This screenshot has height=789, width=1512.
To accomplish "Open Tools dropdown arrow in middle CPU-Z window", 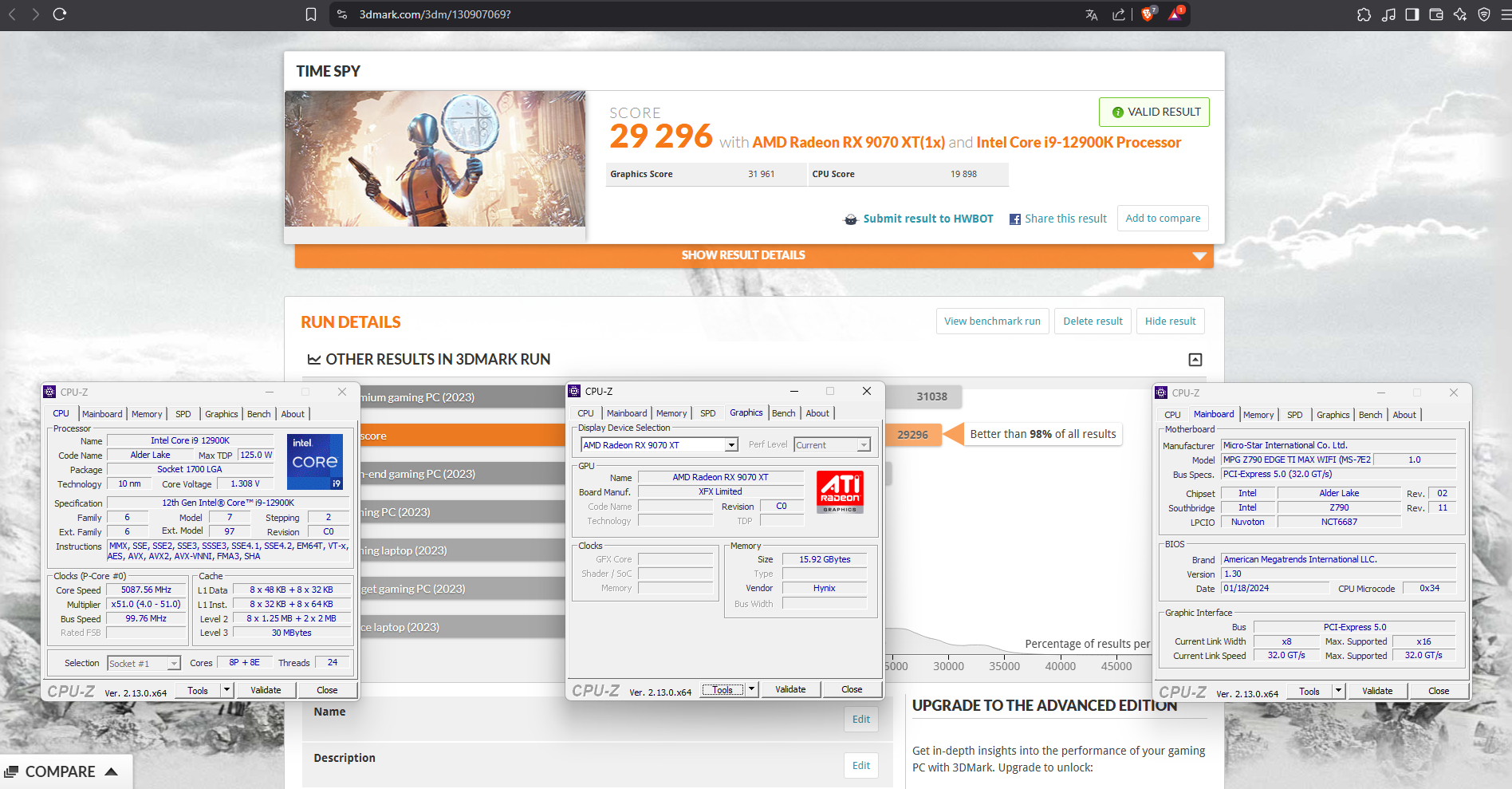I will pyautogui.click(x=751, y=689).
